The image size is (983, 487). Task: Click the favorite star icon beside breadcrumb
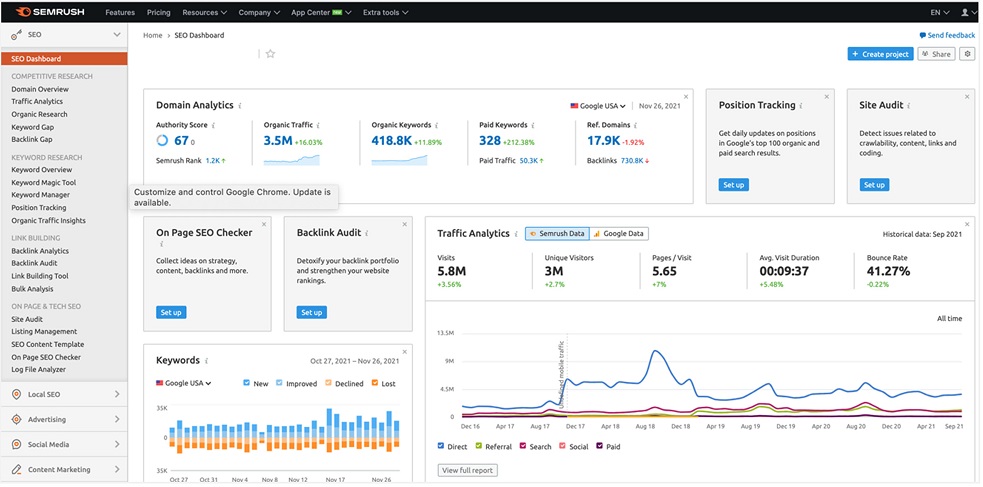coord(270,54)
